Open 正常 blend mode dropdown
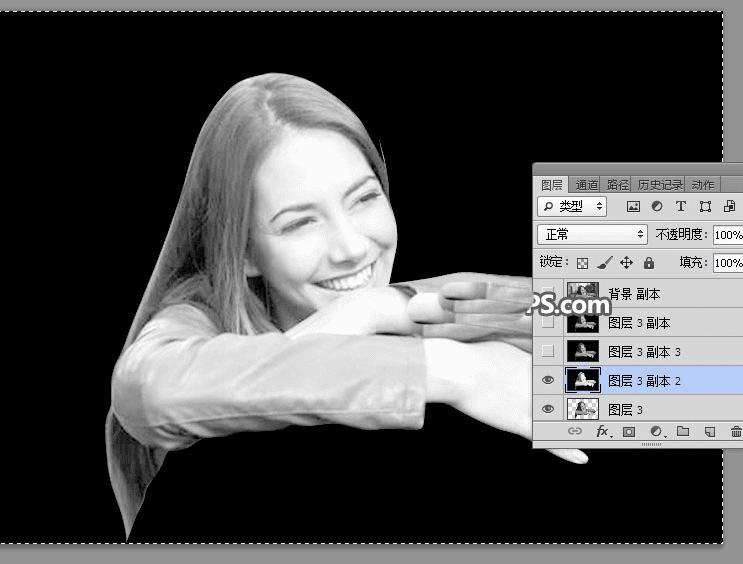This screenshot has width=743, height=564. coord(592,235)
